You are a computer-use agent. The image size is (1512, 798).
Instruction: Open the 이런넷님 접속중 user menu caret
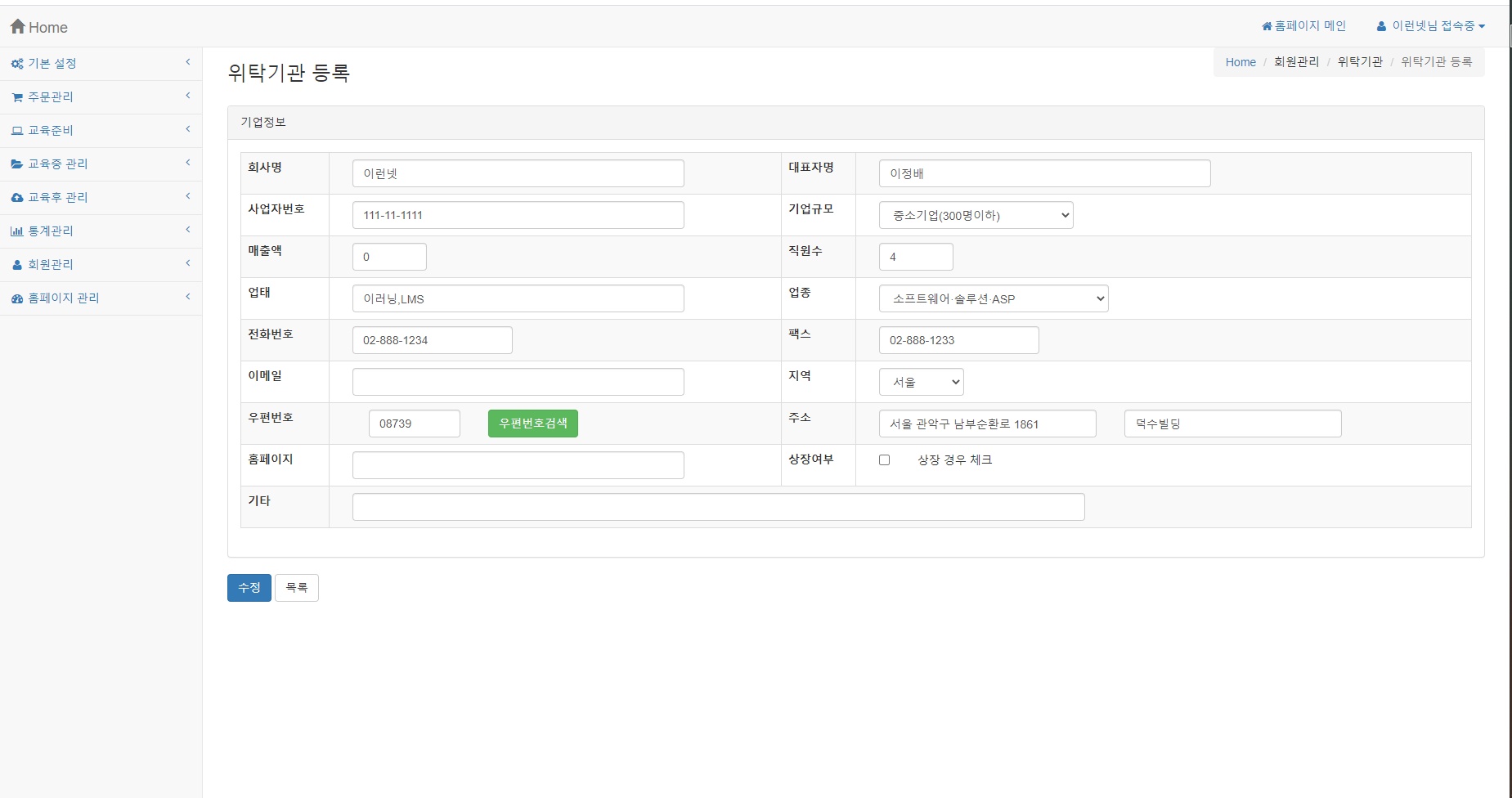[1482, 26]
